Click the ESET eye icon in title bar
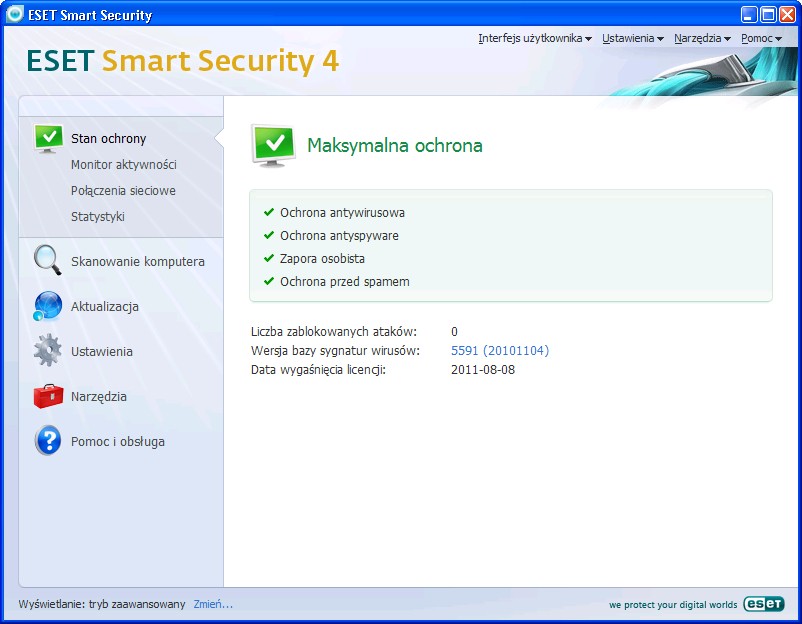This screenshot has width=802, height=624. click(x=15, y=14)
